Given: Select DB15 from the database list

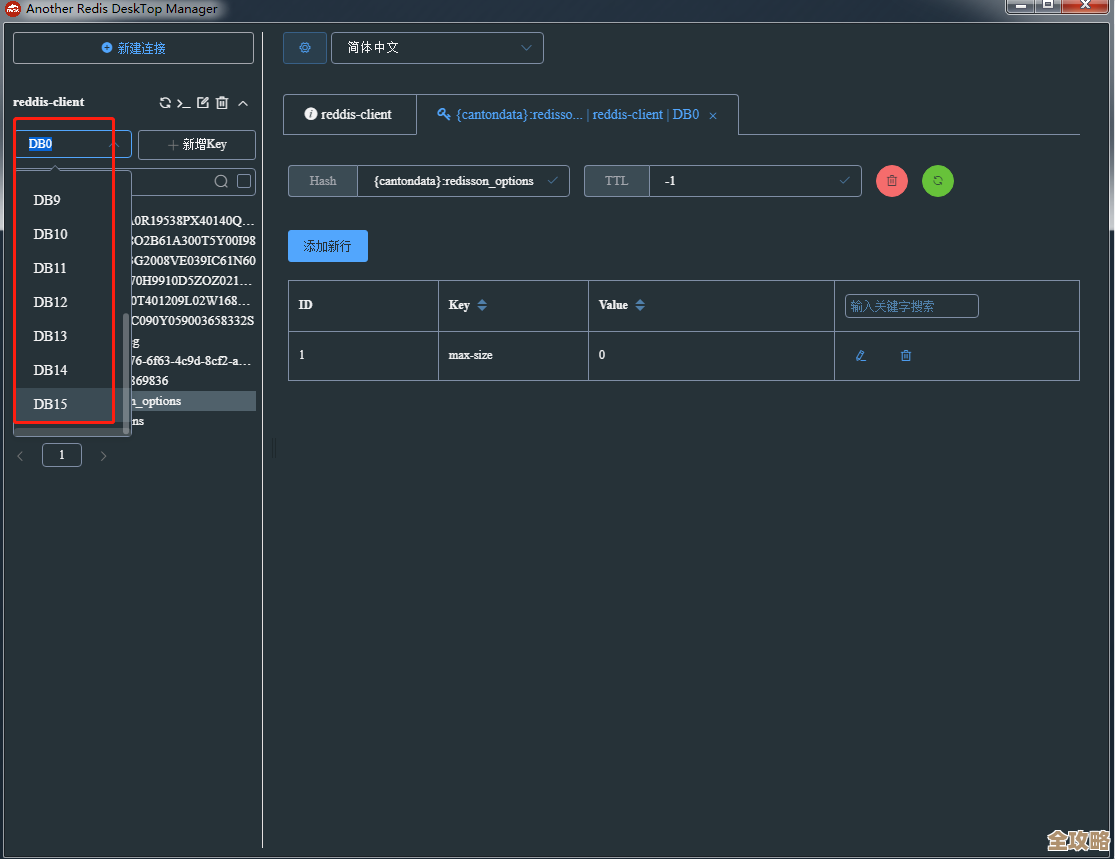Looking at the screenshot, I should pos(51,404).
